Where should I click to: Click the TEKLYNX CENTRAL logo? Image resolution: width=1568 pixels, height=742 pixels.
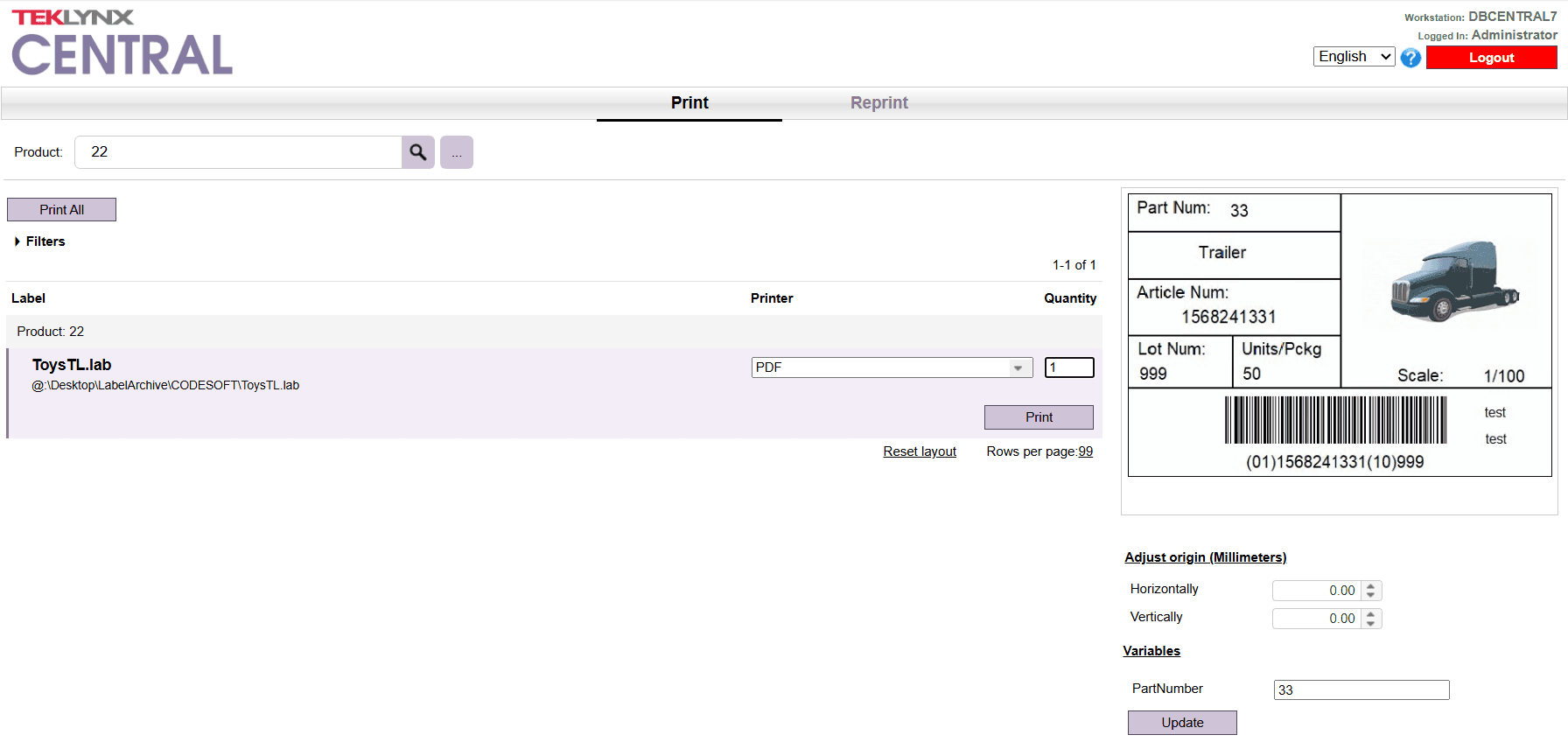(x=122, y=44)
